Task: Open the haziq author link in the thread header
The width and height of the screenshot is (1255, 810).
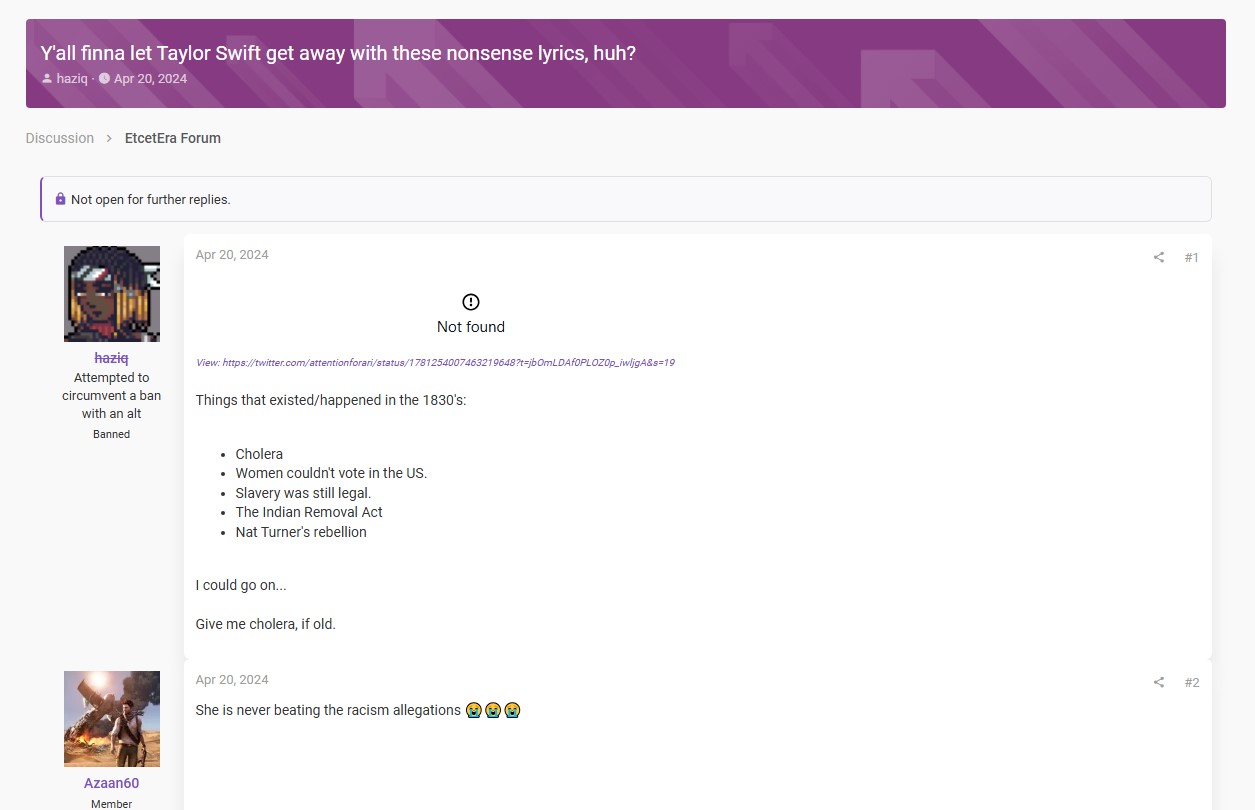Action: click(72, 79)
